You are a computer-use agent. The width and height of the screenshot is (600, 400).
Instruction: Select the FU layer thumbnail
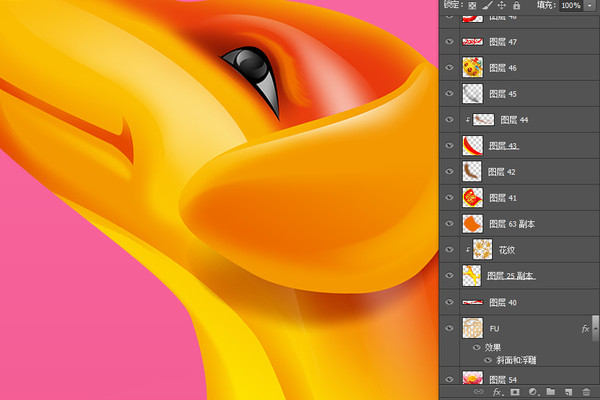point(472,328)
